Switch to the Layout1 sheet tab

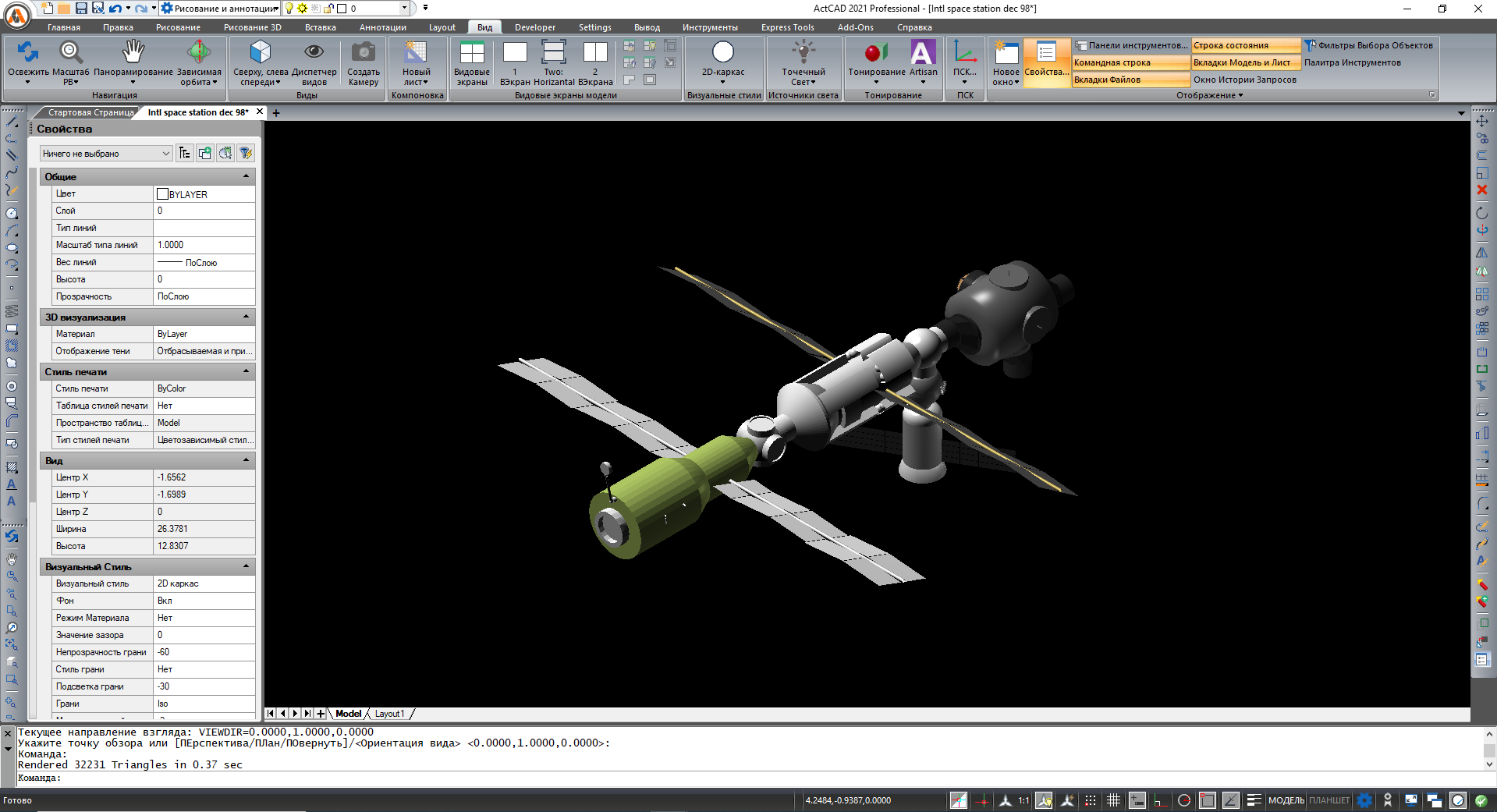(x=389, y=714)
